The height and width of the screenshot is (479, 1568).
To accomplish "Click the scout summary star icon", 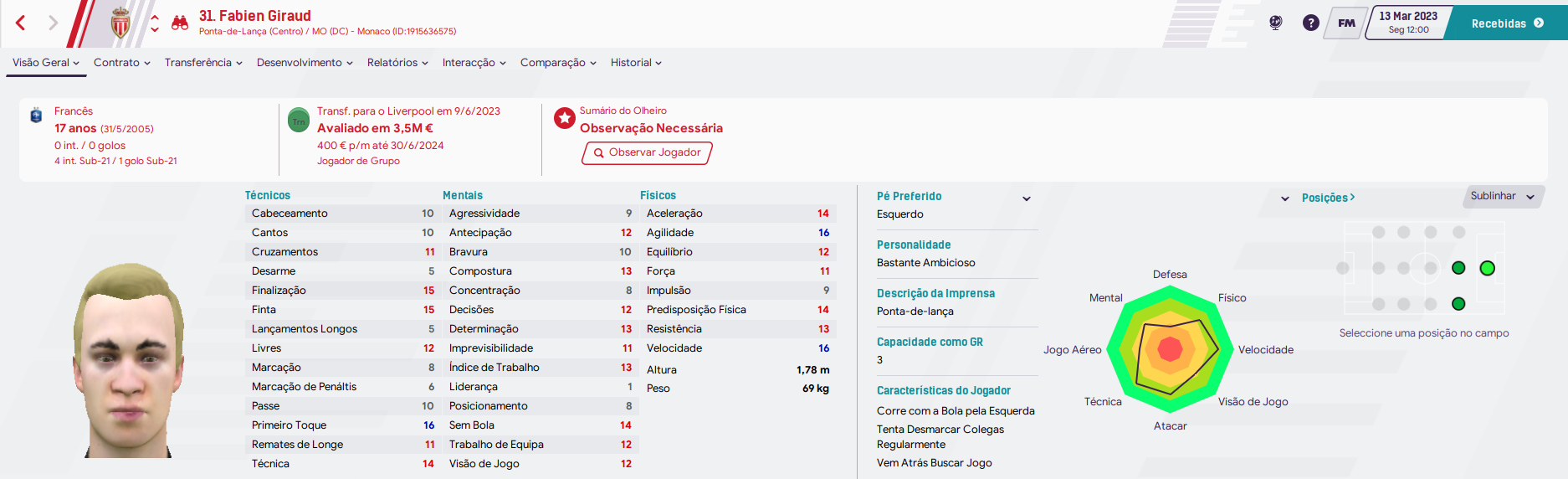I will click(x=565, y=118).
